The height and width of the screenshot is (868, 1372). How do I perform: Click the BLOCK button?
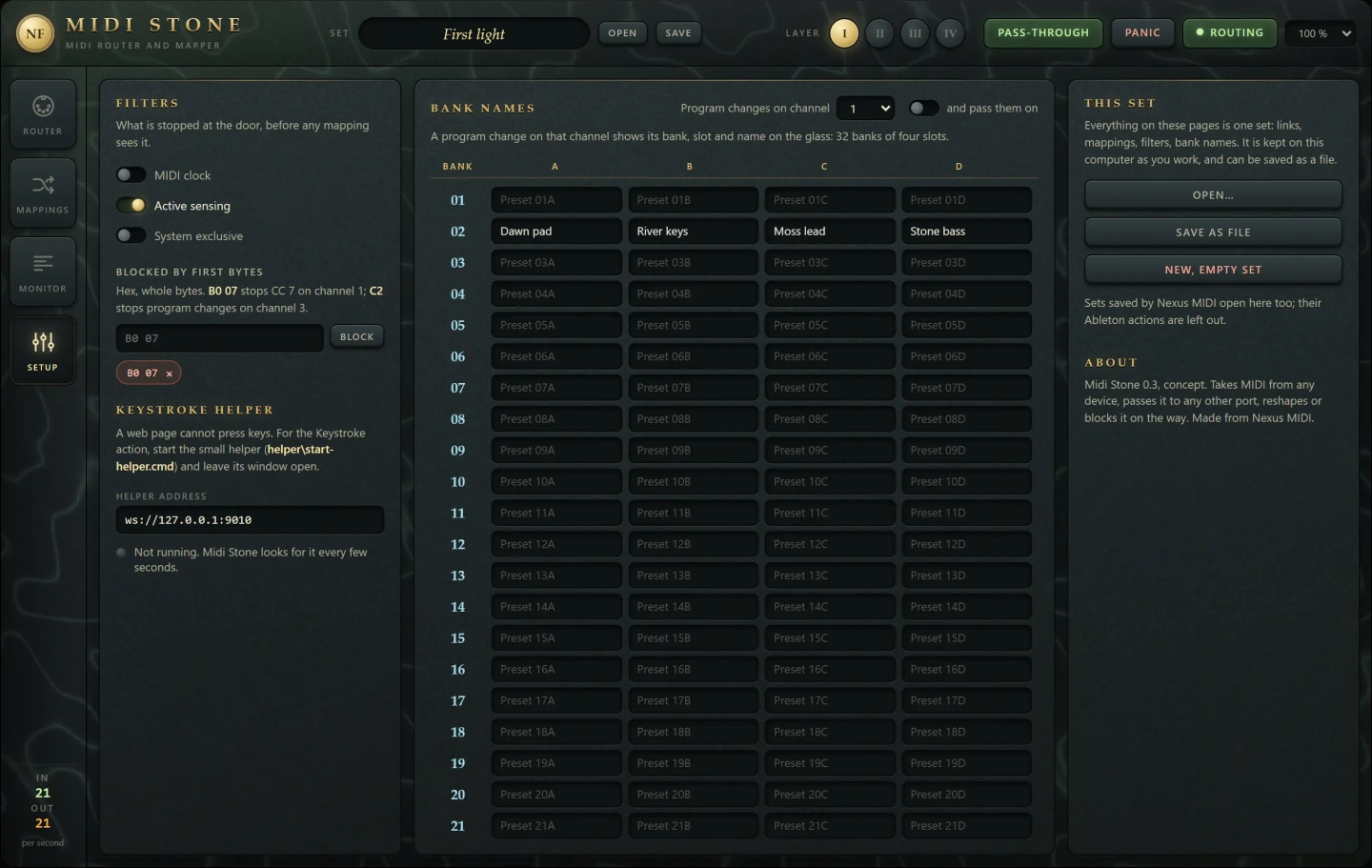(357, 337)
